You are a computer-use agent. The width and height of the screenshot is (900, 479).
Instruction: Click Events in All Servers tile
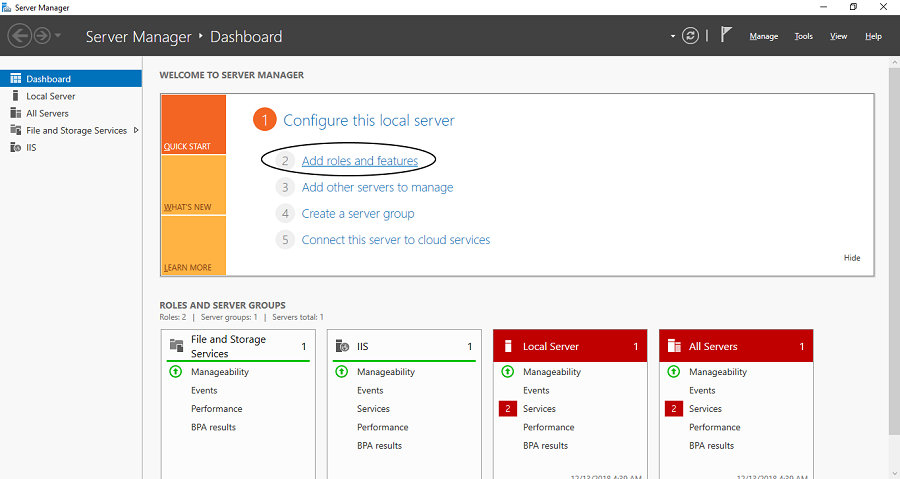point(703,390)
